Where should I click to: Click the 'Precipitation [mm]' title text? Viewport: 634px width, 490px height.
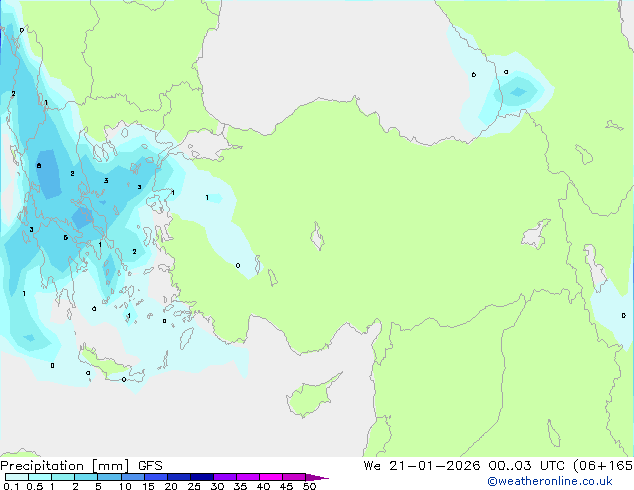pos(65,466)
